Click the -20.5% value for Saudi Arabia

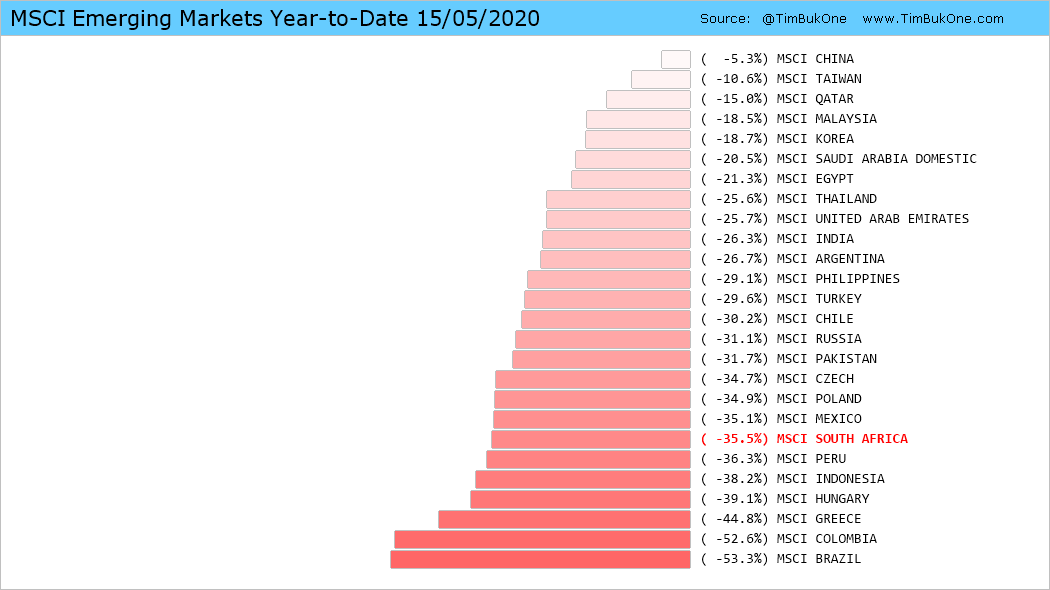coord(735,159)
